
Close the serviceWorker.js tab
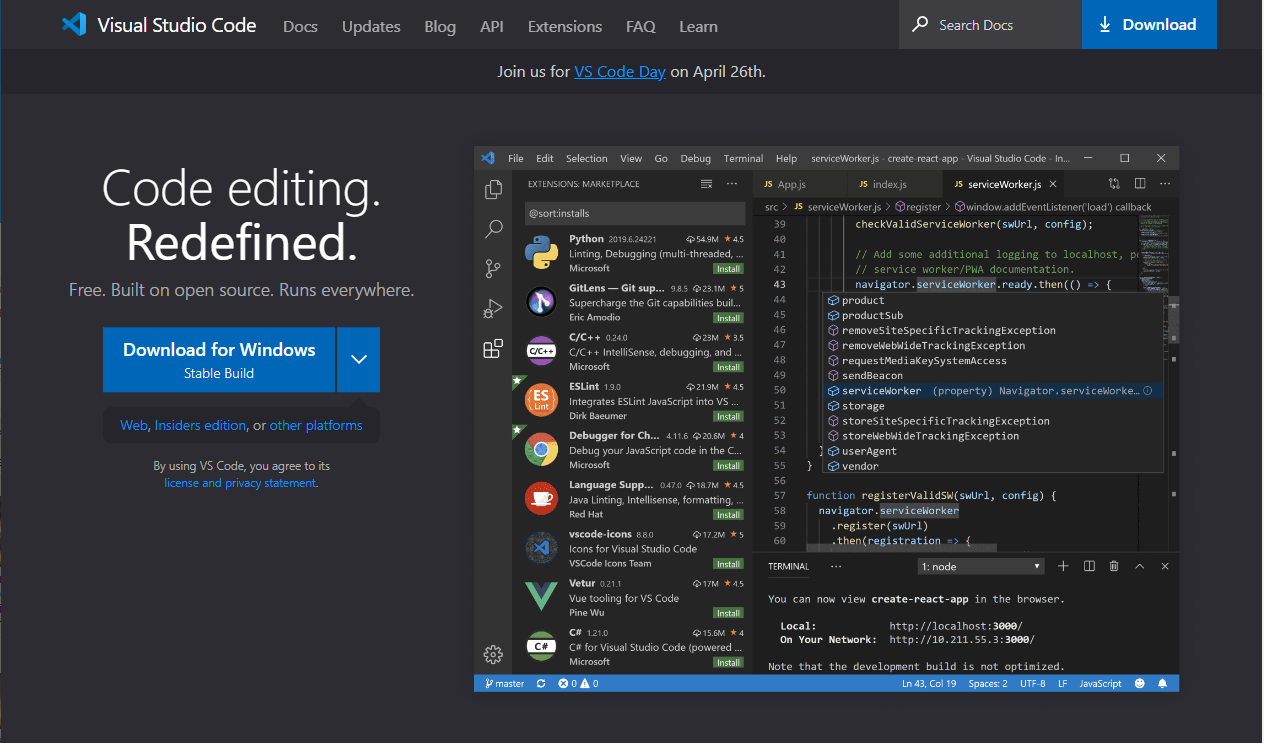coord(1053,184)
